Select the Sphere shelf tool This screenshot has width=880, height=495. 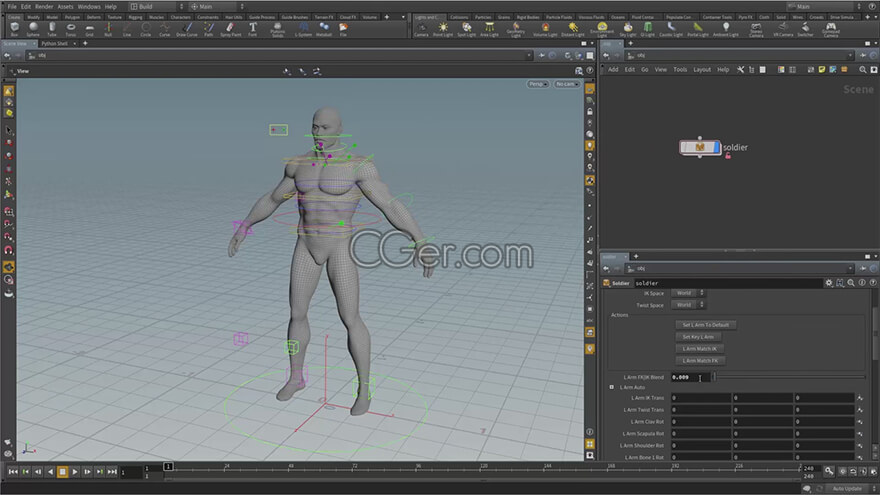[x=33, y=29]
